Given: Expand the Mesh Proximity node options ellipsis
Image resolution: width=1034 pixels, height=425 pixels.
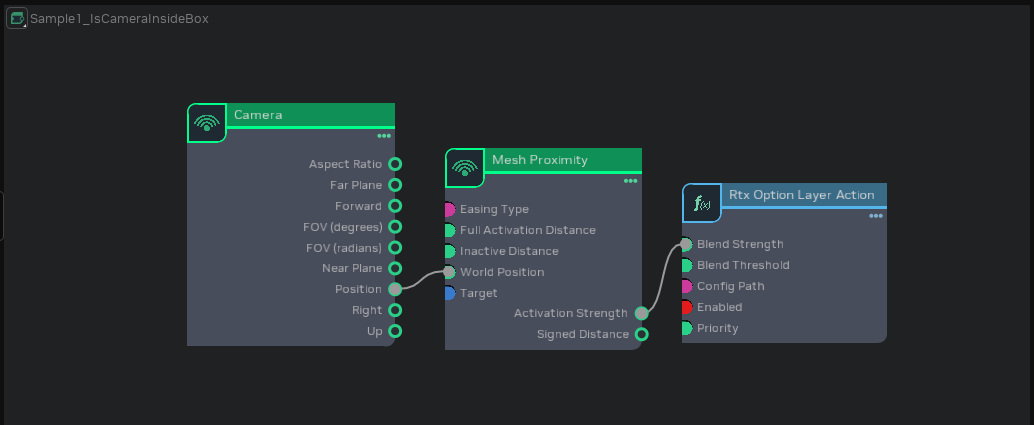Looking at the screenshot, I should (630, 181).
